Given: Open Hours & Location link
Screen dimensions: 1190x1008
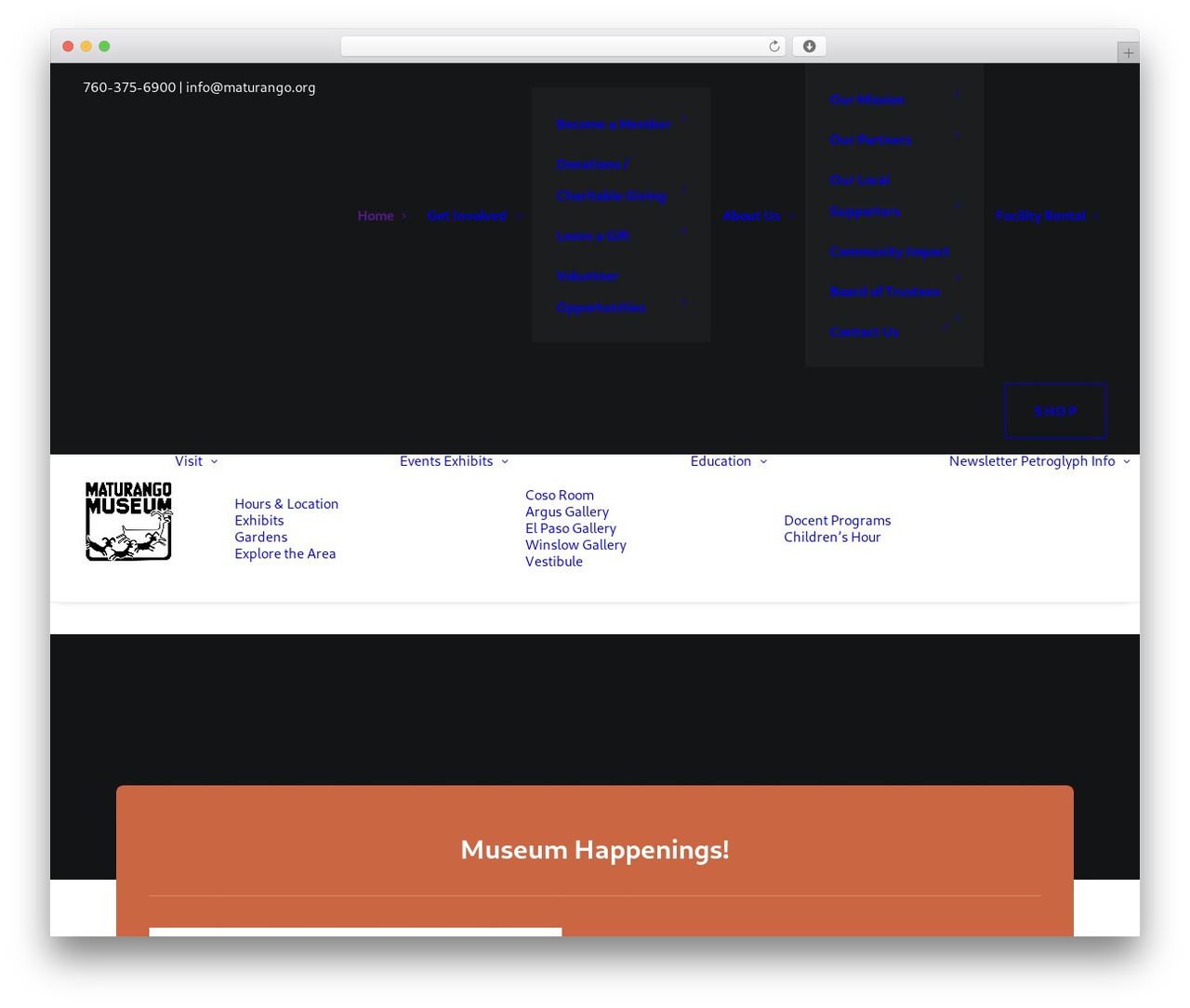Looking at the screenshot, I should pos(286,504).
